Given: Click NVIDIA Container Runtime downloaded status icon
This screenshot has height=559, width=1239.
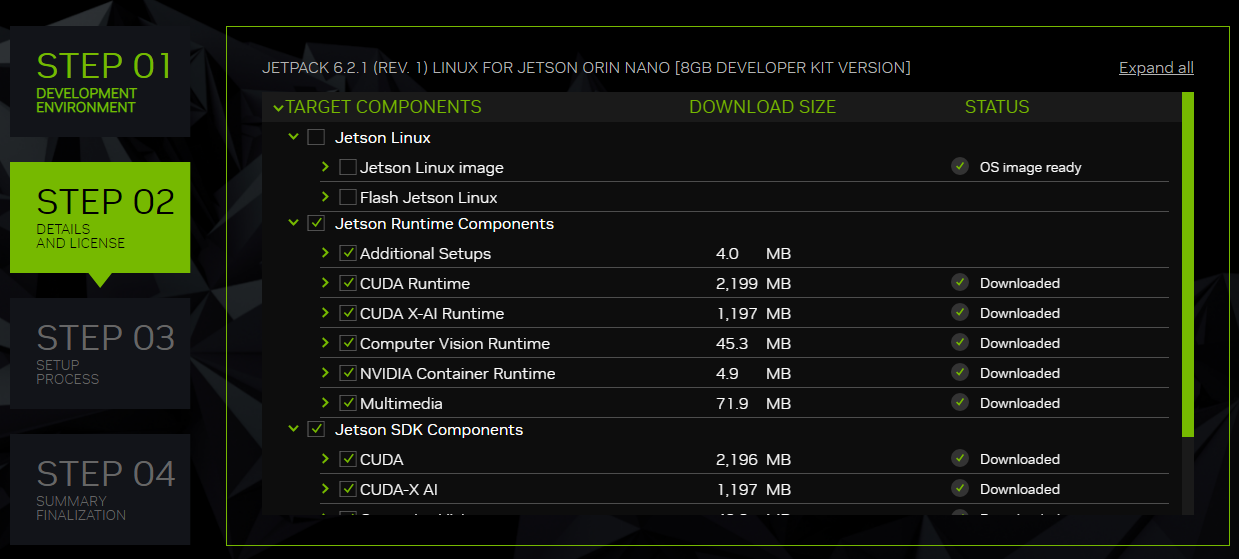Looking at the screenshot, I should point(960,373).
